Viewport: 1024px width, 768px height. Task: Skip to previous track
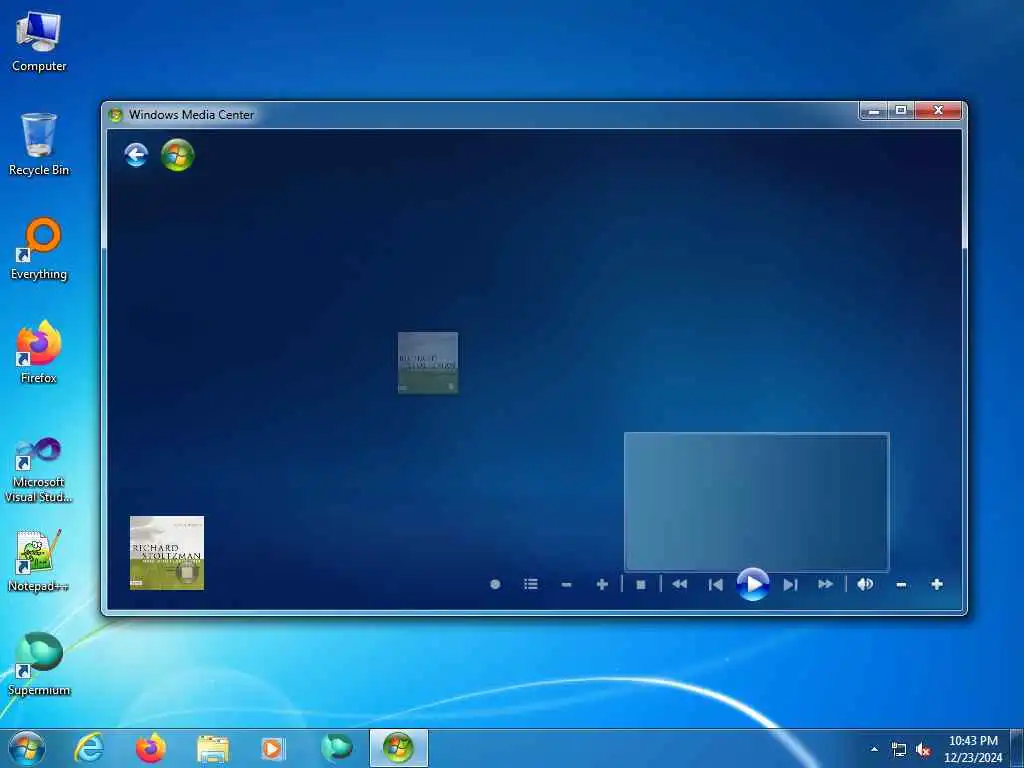[x=715, y=584]
